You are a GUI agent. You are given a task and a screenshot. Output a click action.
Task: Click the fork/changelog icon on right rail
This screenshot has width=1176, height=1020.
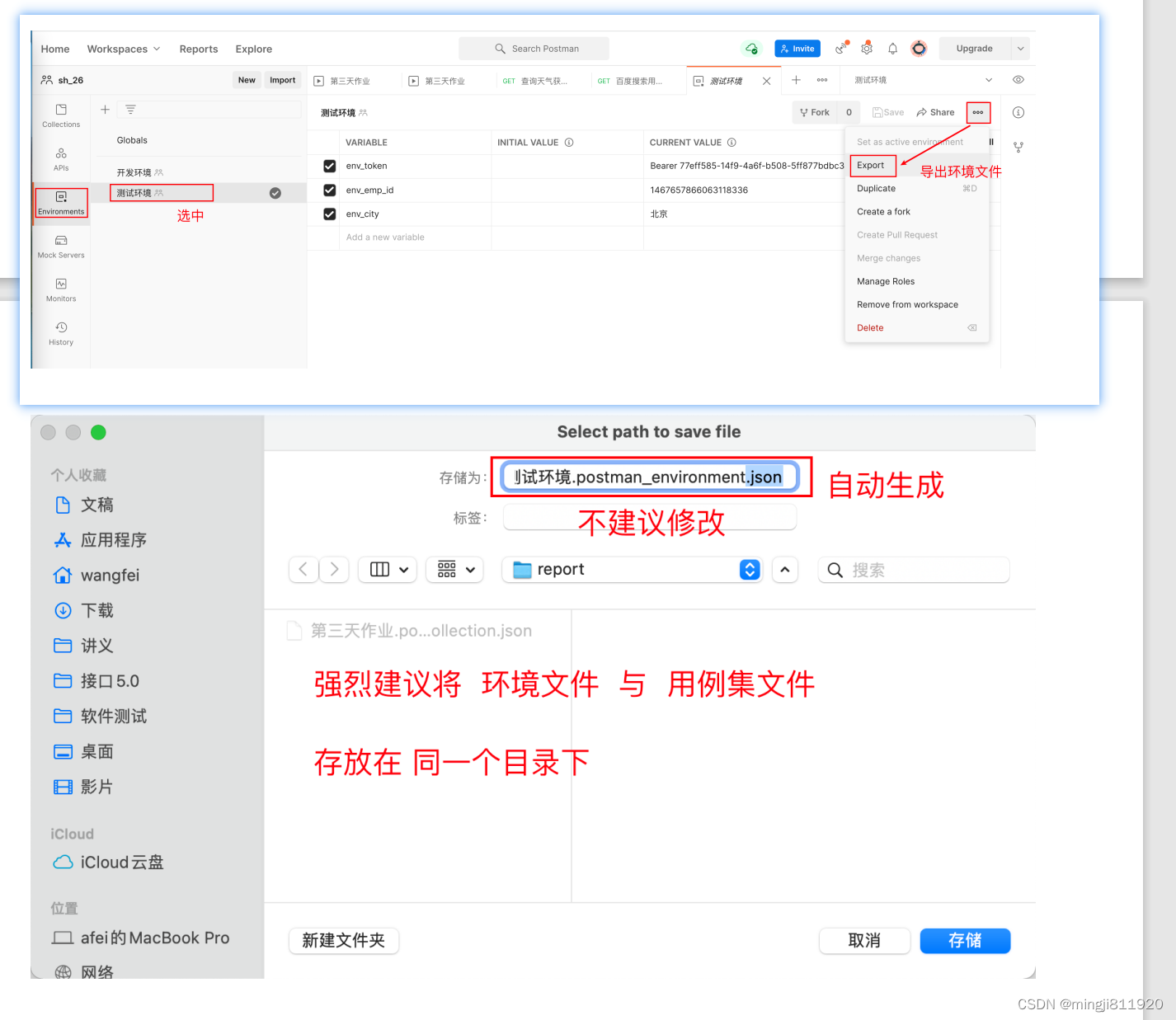tap(1018, 147)
